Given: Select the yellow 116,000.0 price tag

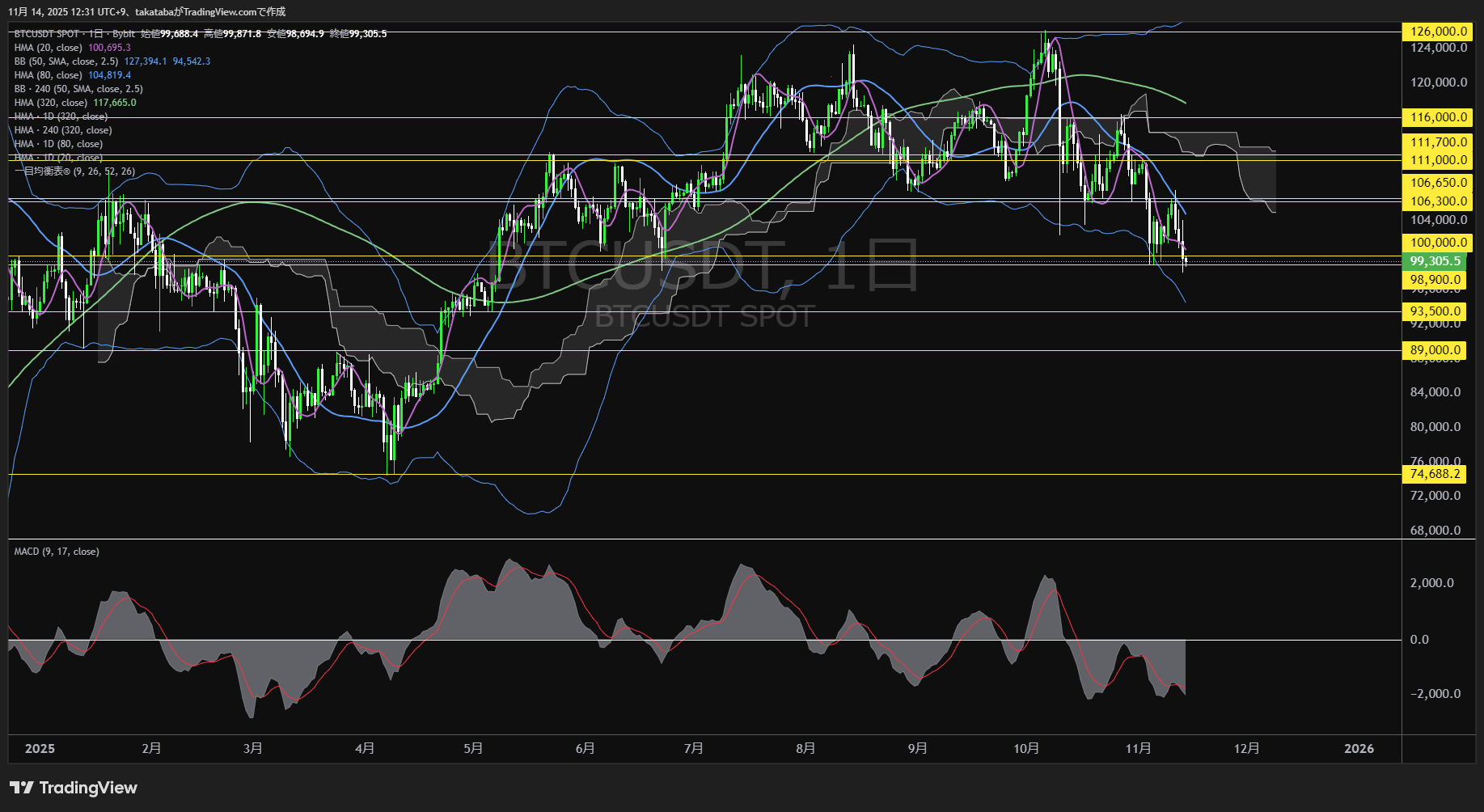Looking at the screenshot, I should pos(1438,117).
